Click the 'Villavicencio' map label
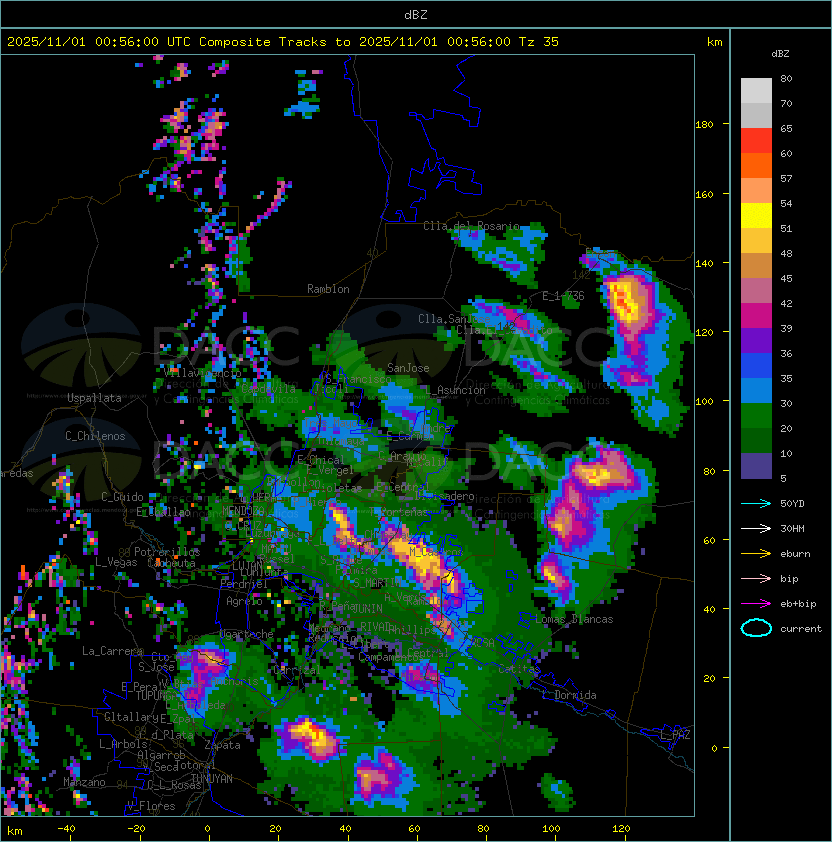832x842 pixels. [x=202, y=372]
